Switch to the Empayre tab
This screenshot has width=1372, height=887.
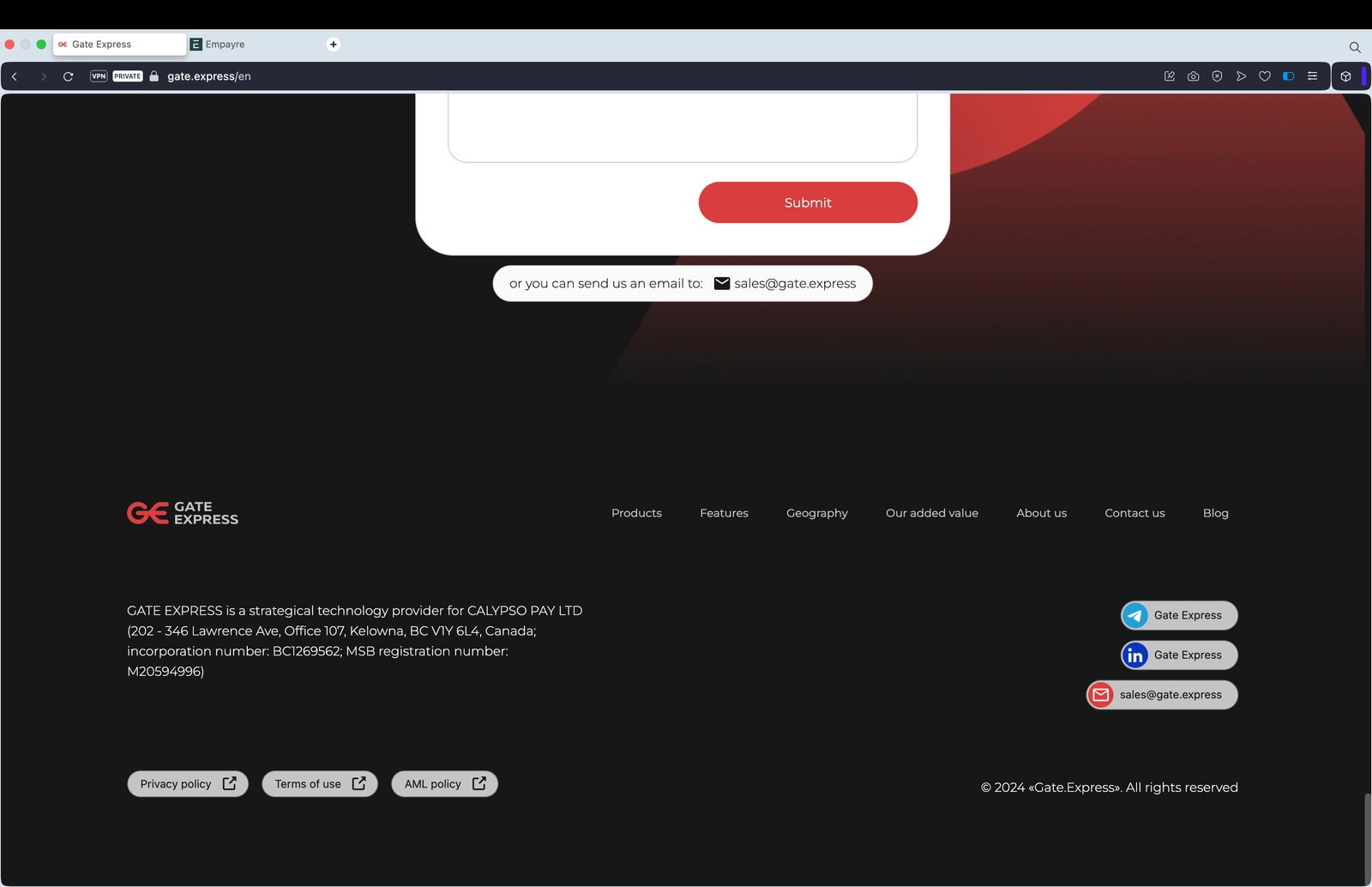pyautogui.click(x=226, y=44)
